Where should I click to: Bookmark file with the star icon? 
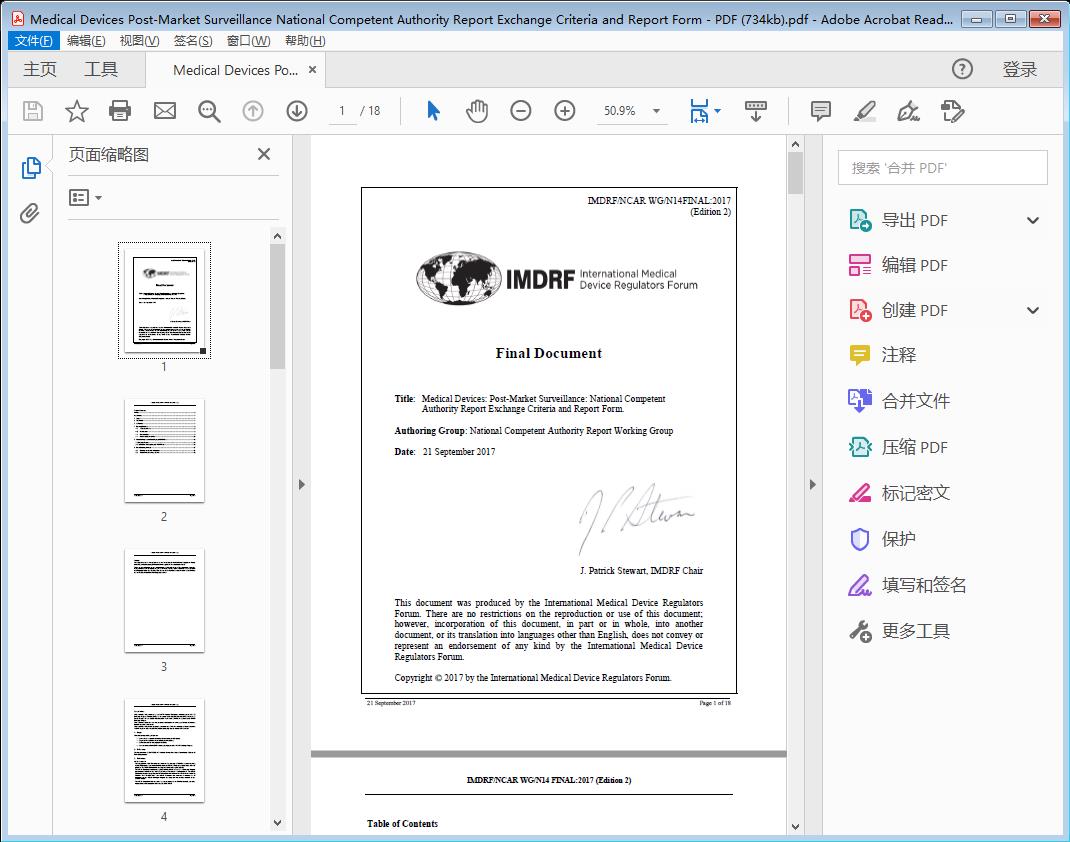coord(77,111)
